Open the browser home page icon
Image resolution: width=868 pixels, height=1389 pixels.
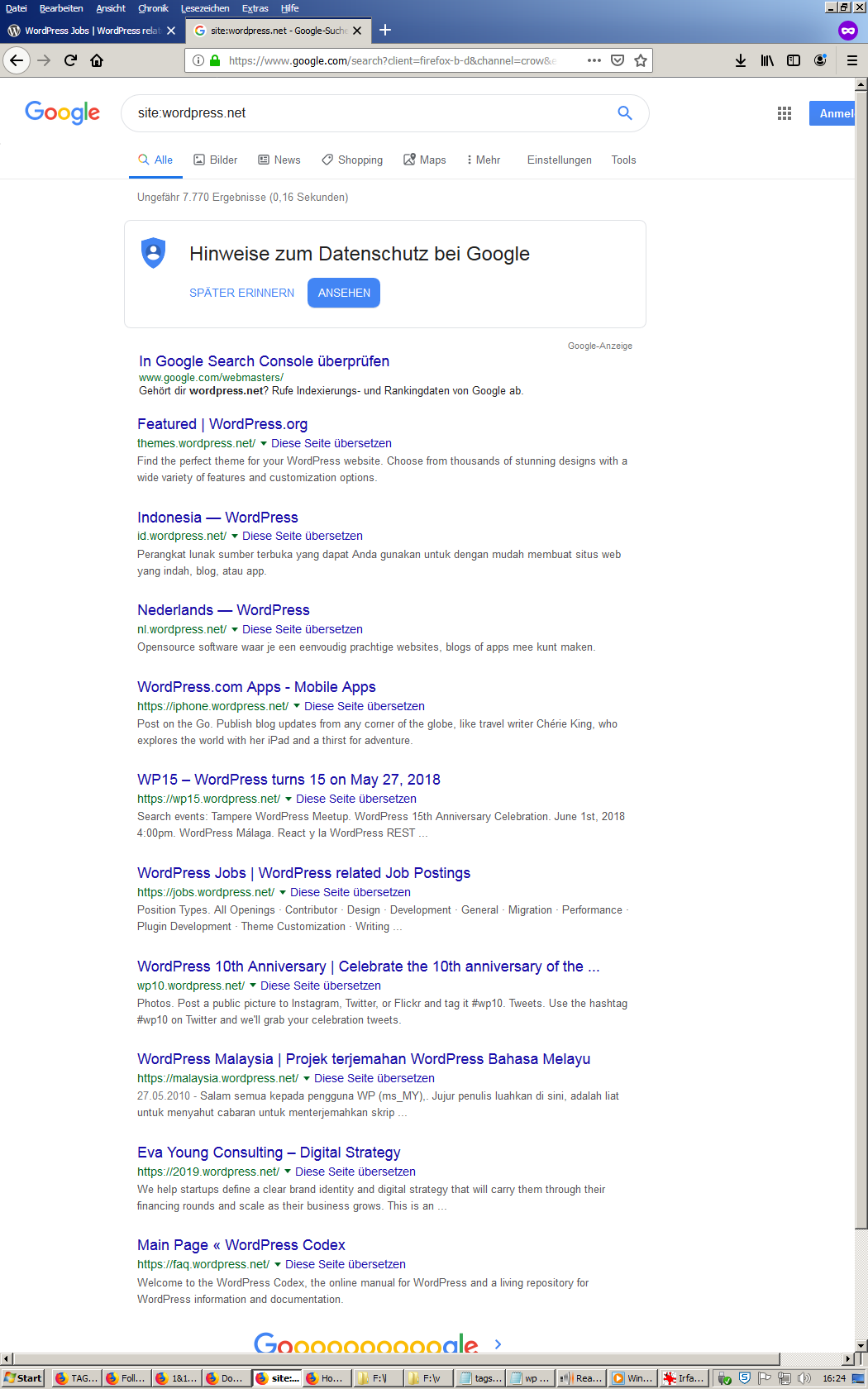tap(97, 60)
